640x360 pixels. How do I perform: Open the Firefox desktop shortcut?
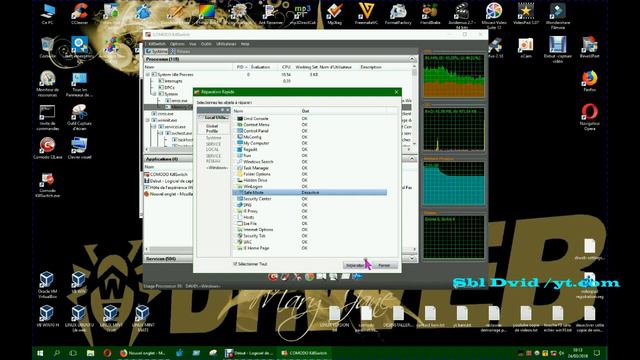tap(589, 81)
